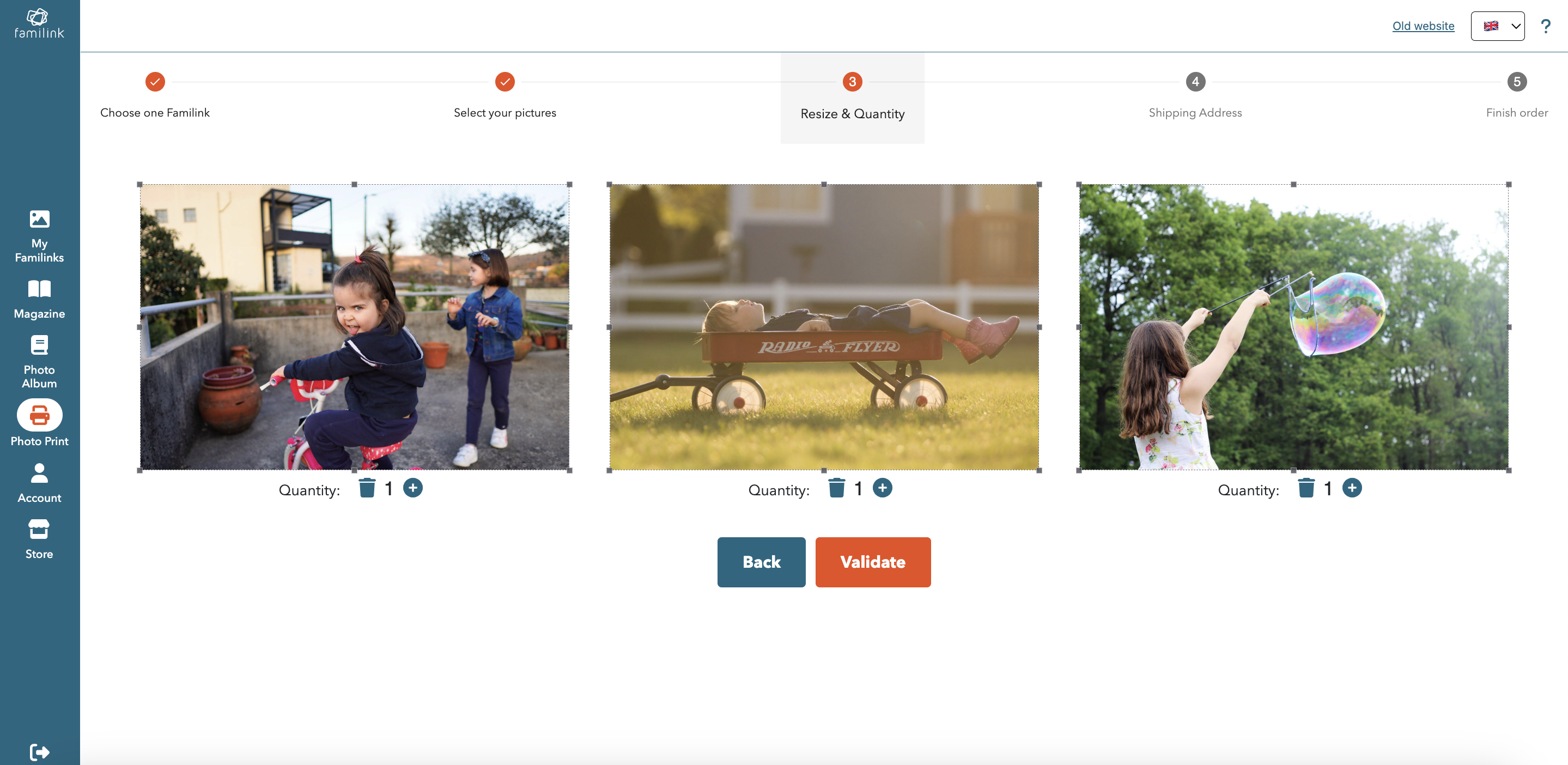Open the Store

point(39,539)
